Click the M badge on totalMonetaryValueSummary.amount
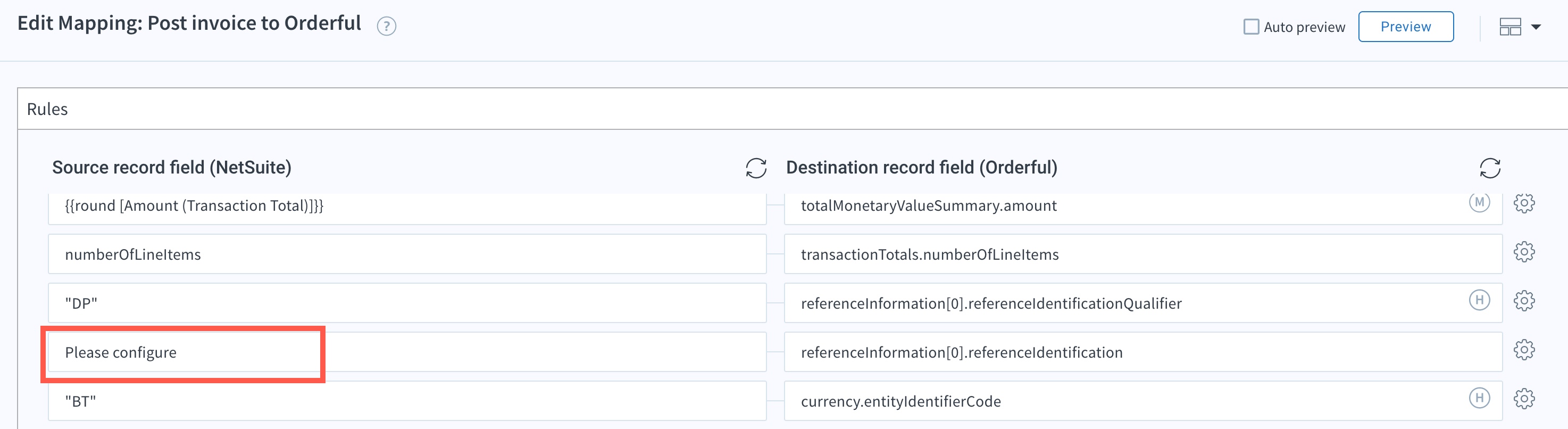 1479,202
